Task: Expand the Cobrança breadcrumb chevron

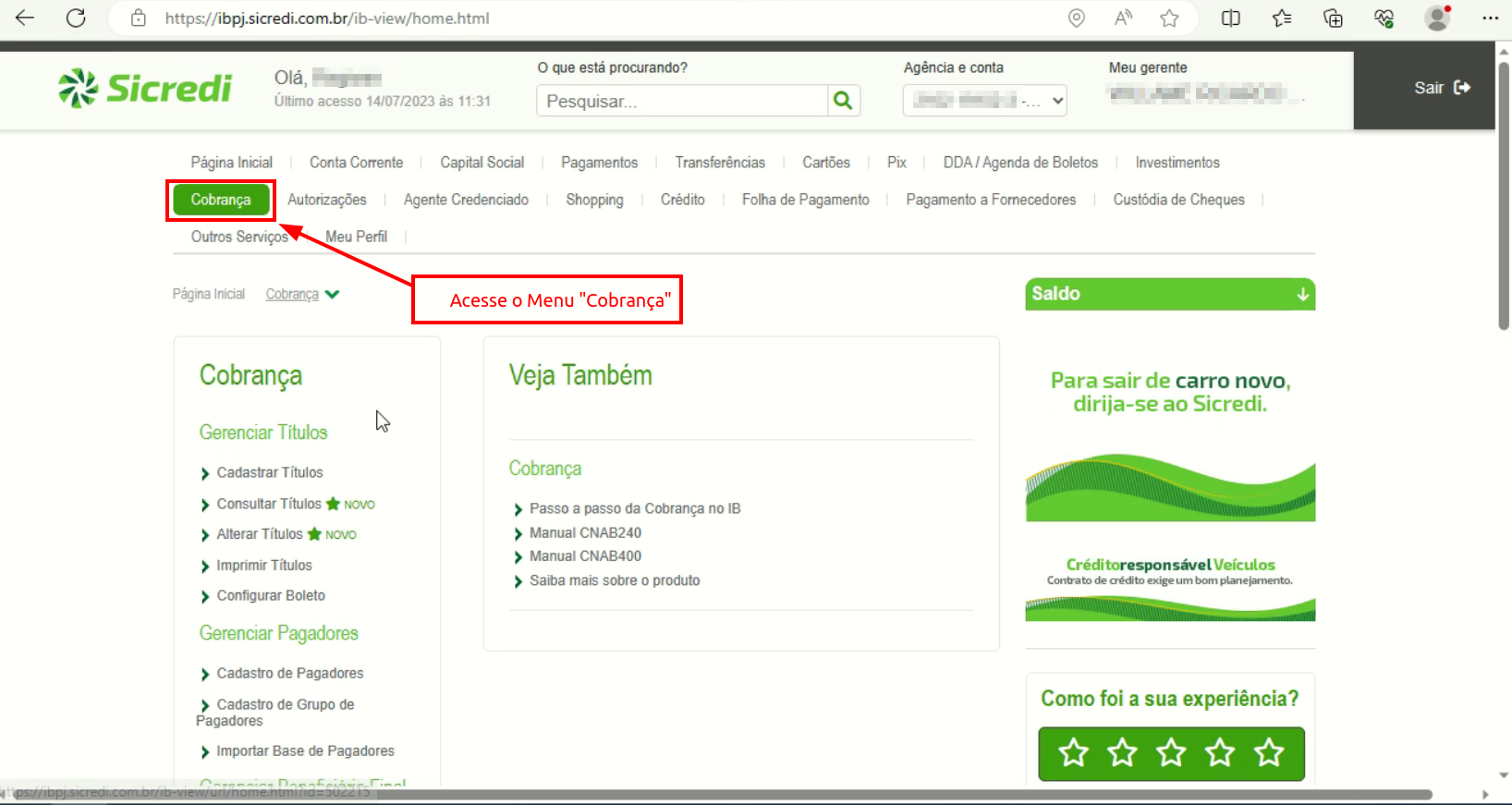Action: (x=333, y=294)
